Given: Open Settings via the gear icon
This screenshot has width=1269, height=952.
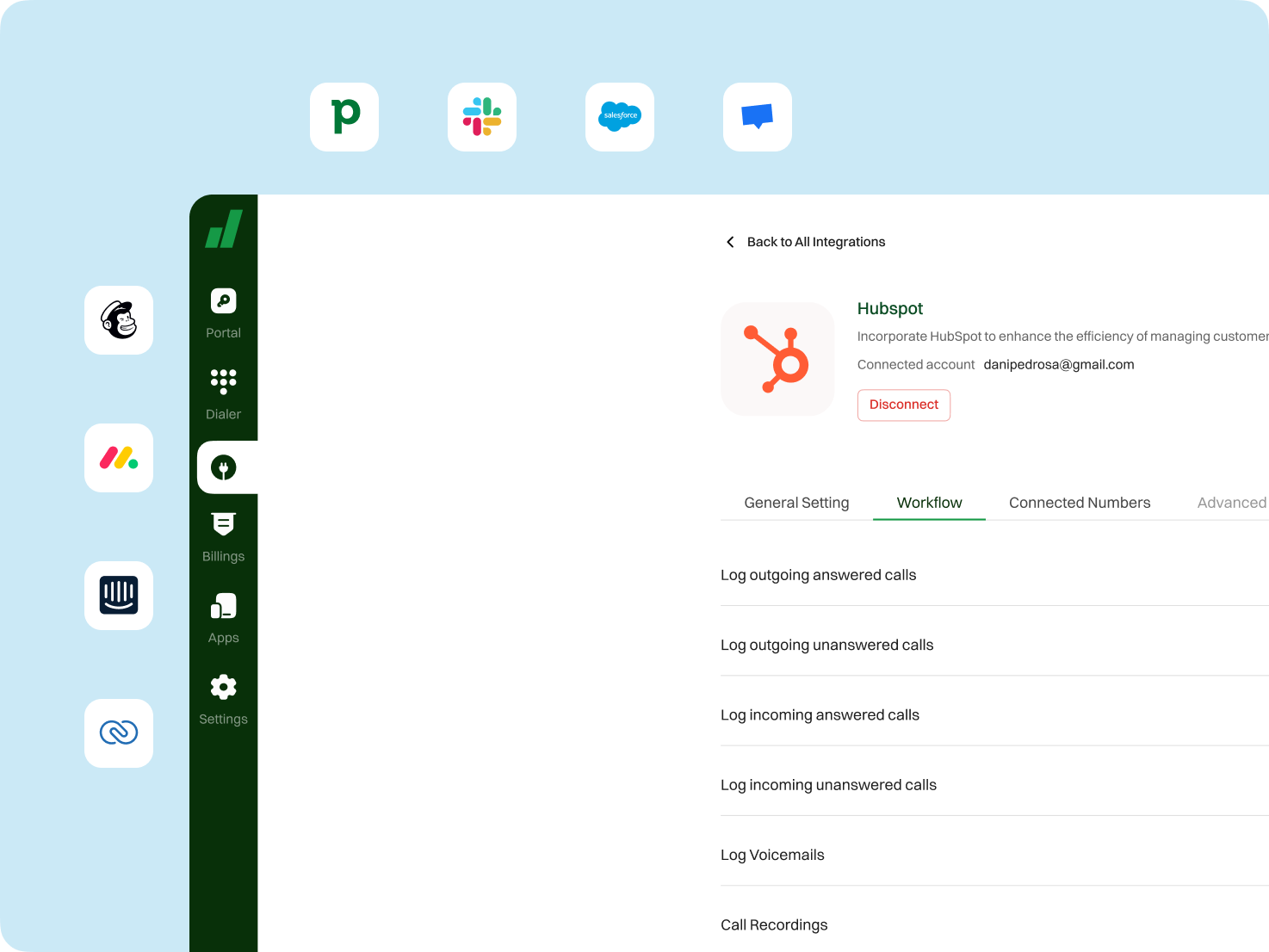Looking at the screenshot, I should pos(223,699).
